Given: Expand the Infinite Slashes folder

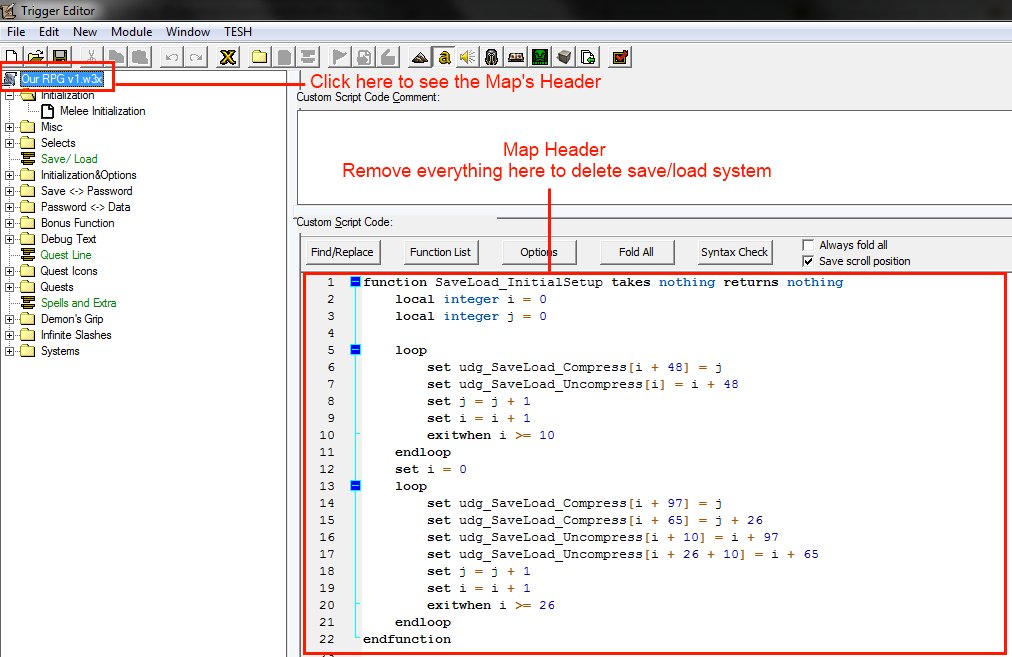Looking at the screenshot, I should point(10,336).
